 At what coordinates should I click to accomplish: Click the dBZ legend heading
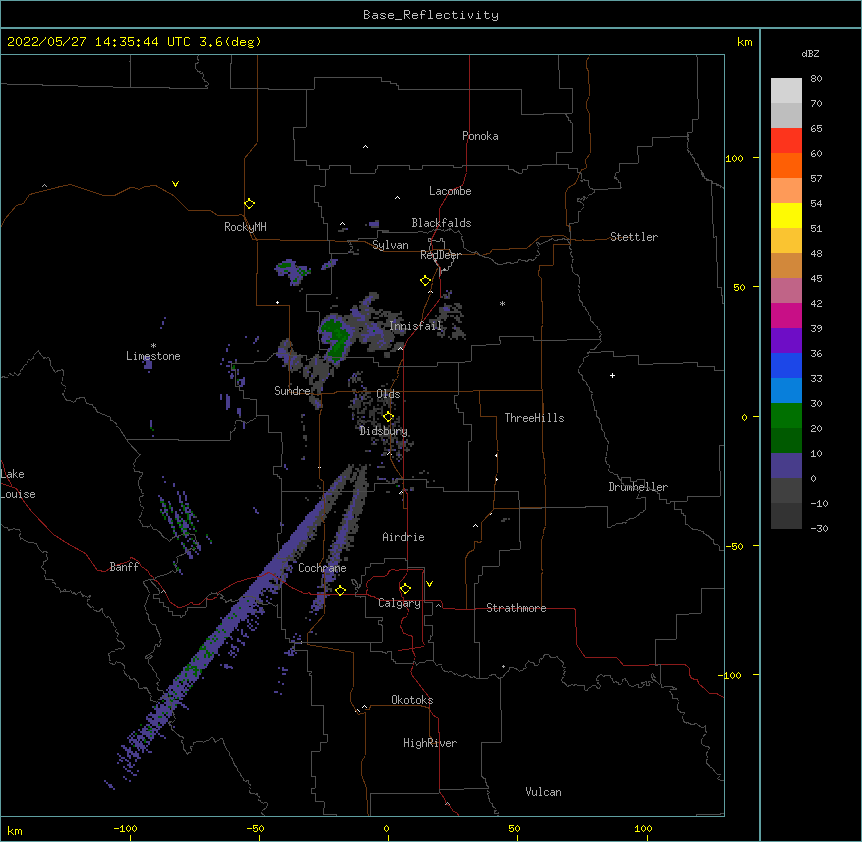point(810,53)
